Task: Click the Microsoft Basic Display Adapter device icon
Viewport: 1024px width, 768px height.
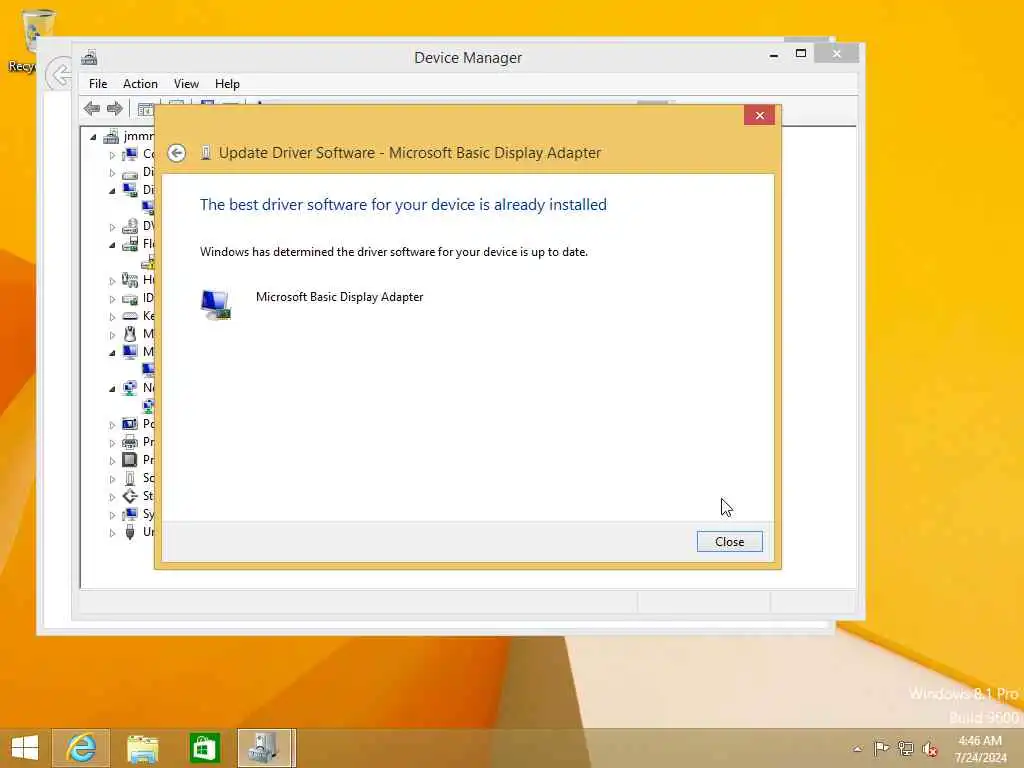Action: click(216, 305)
